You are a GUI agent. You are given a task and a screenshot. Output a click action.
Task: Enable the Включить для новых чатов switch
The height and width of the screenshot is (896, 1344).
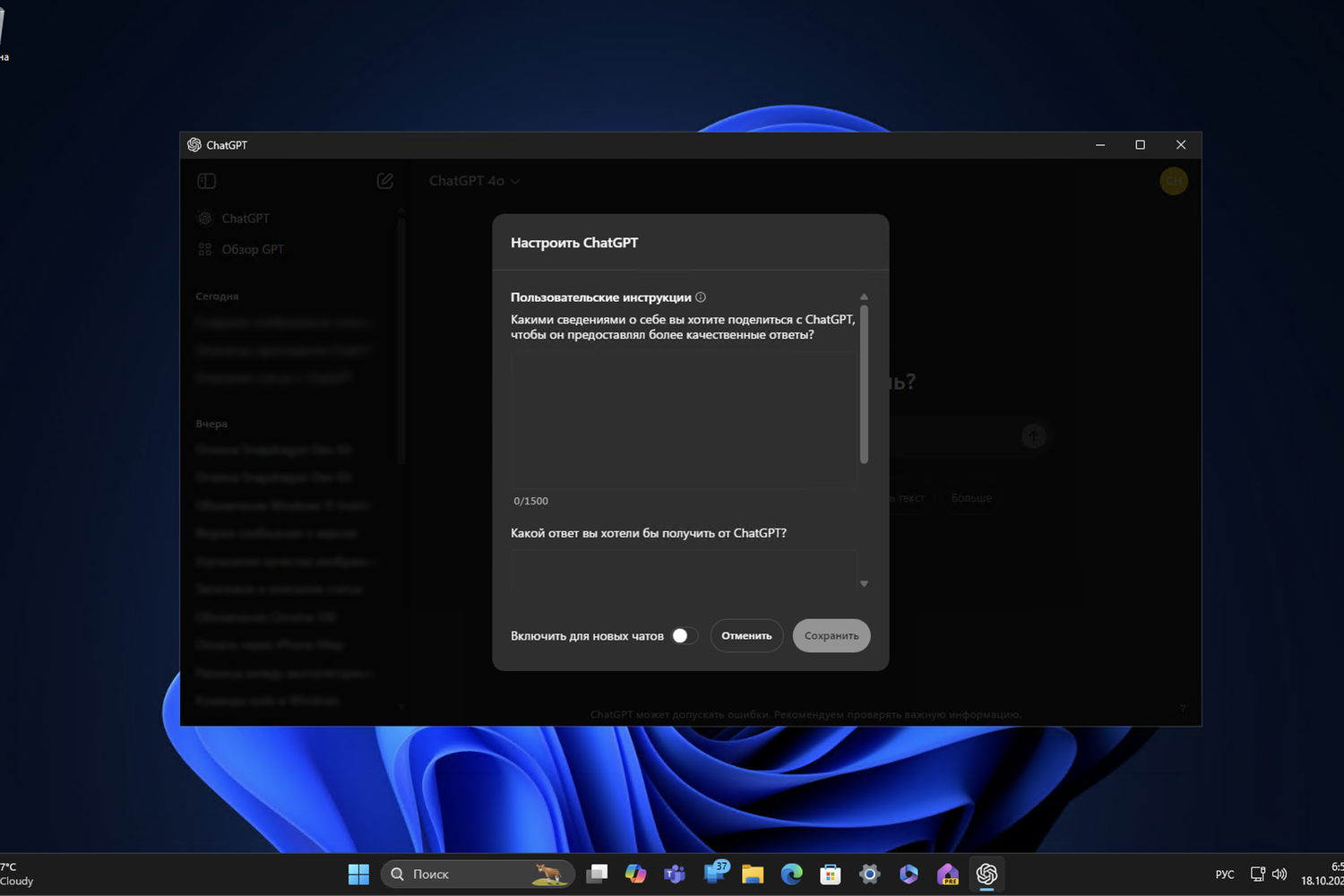(685, 635)
